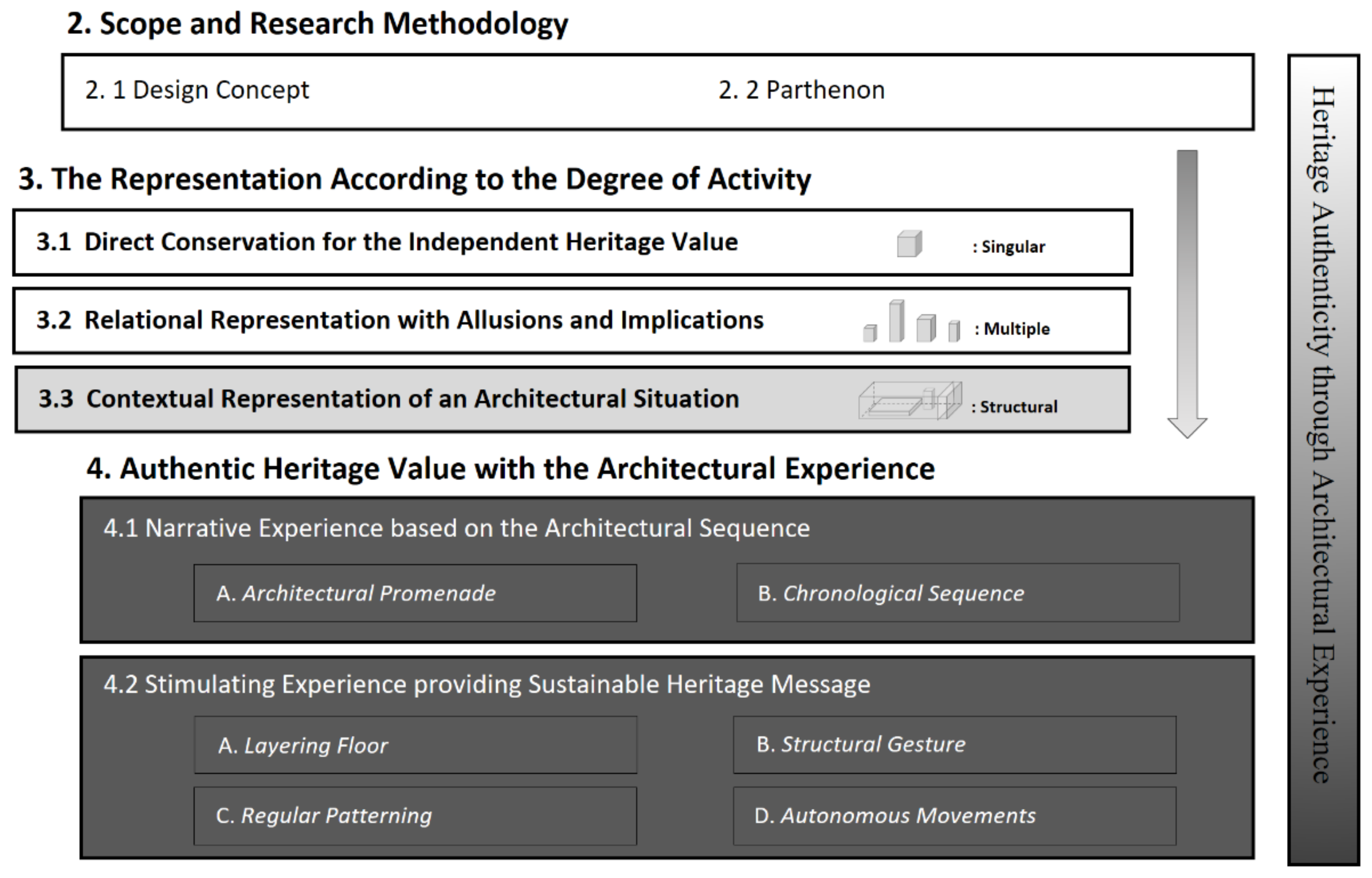
Task: Select the Chronological Sequence box
Action: click(x=958, y=593)
